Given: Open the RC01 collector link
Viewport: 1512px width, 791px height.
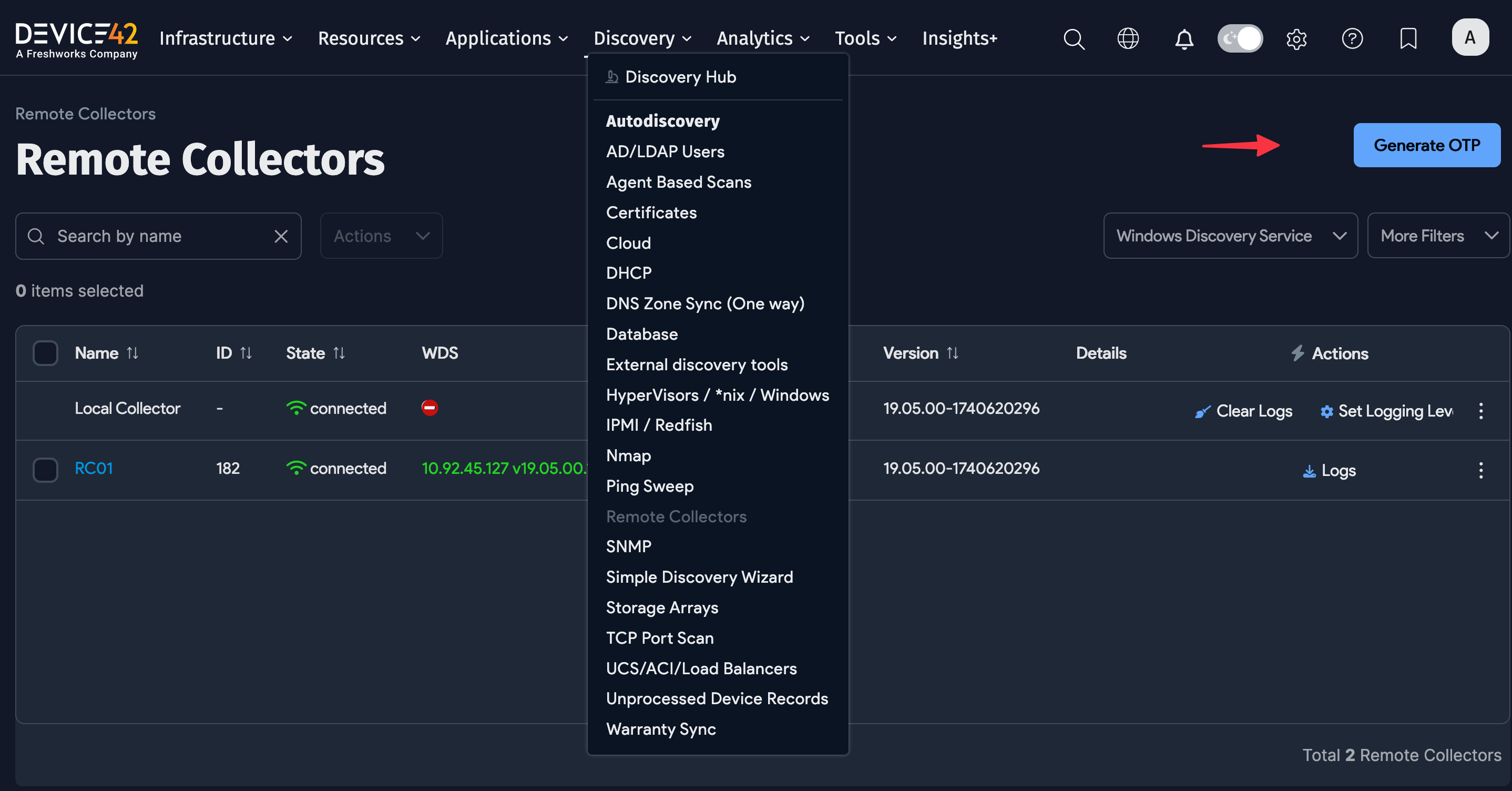Looking at the screenshot, I should click(x=94, y=468).
